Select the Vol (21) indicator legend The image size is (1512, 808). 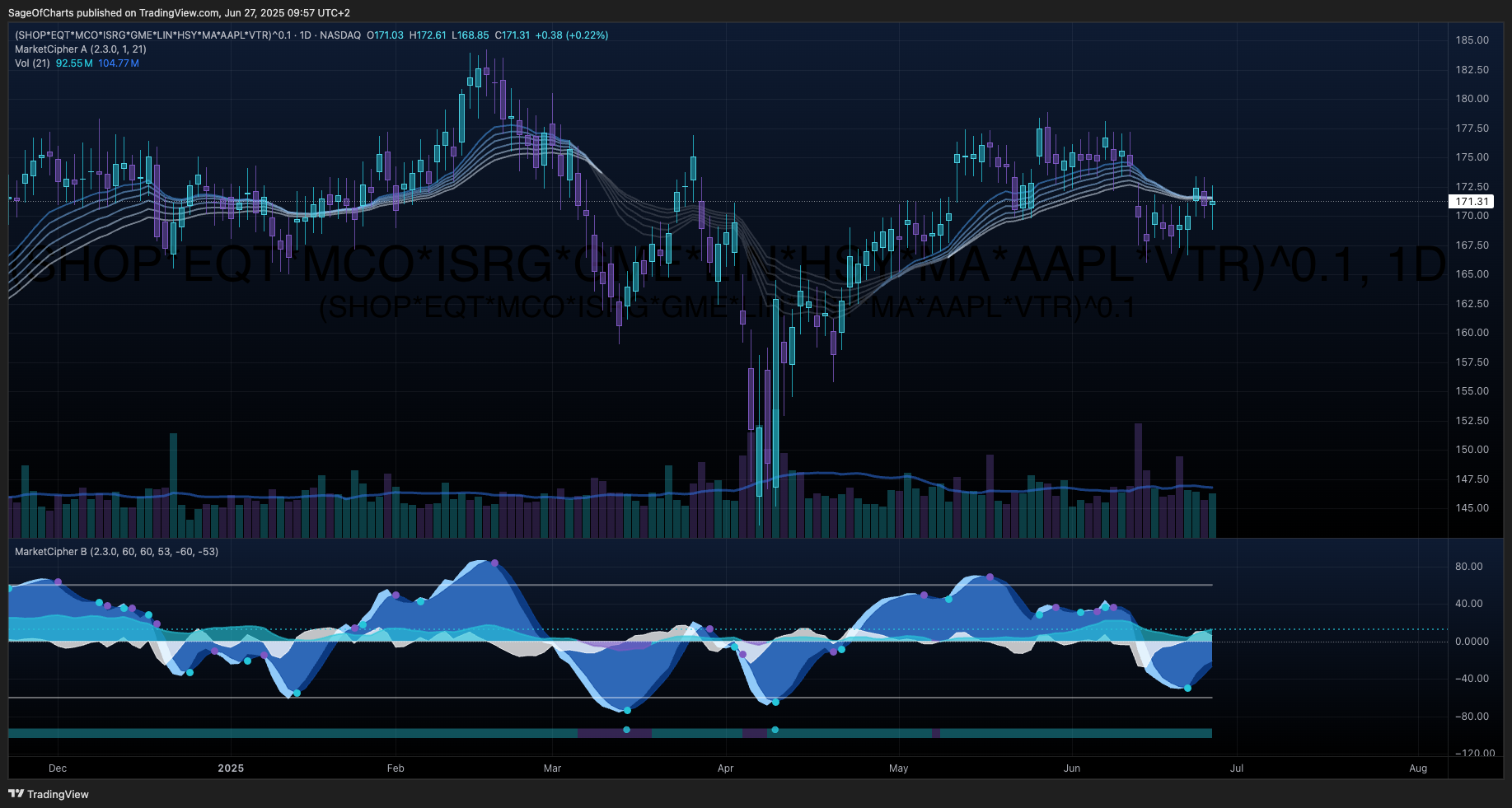32,63
